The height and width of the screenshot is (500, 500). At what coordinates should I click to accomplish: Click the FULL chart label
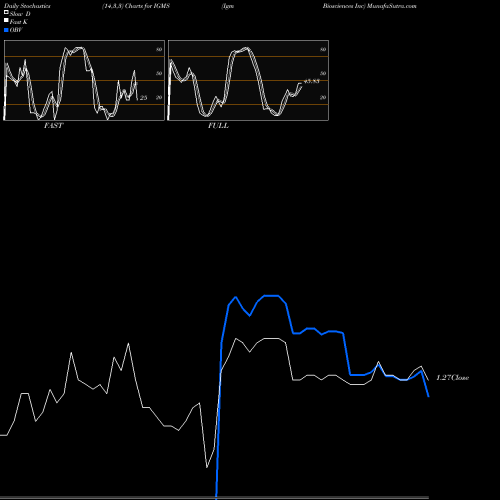click(218, 126)
